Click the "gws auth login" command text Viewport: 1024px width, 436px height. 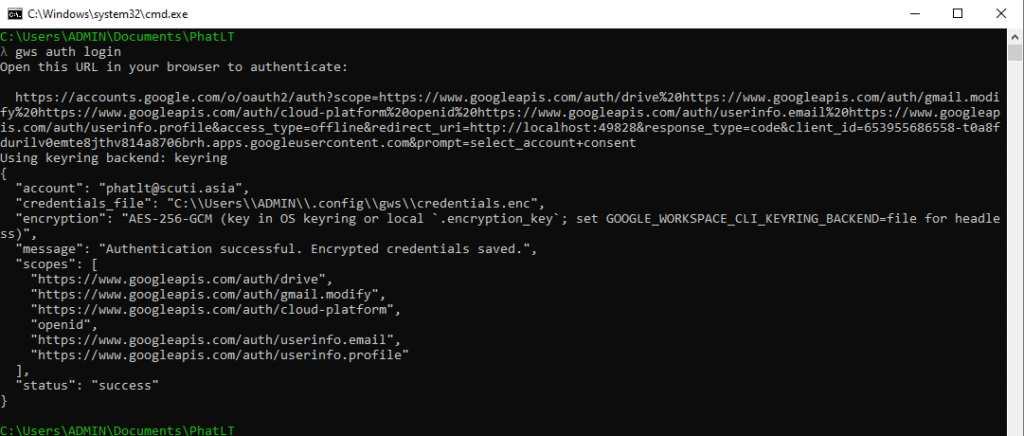click(68, 51)
